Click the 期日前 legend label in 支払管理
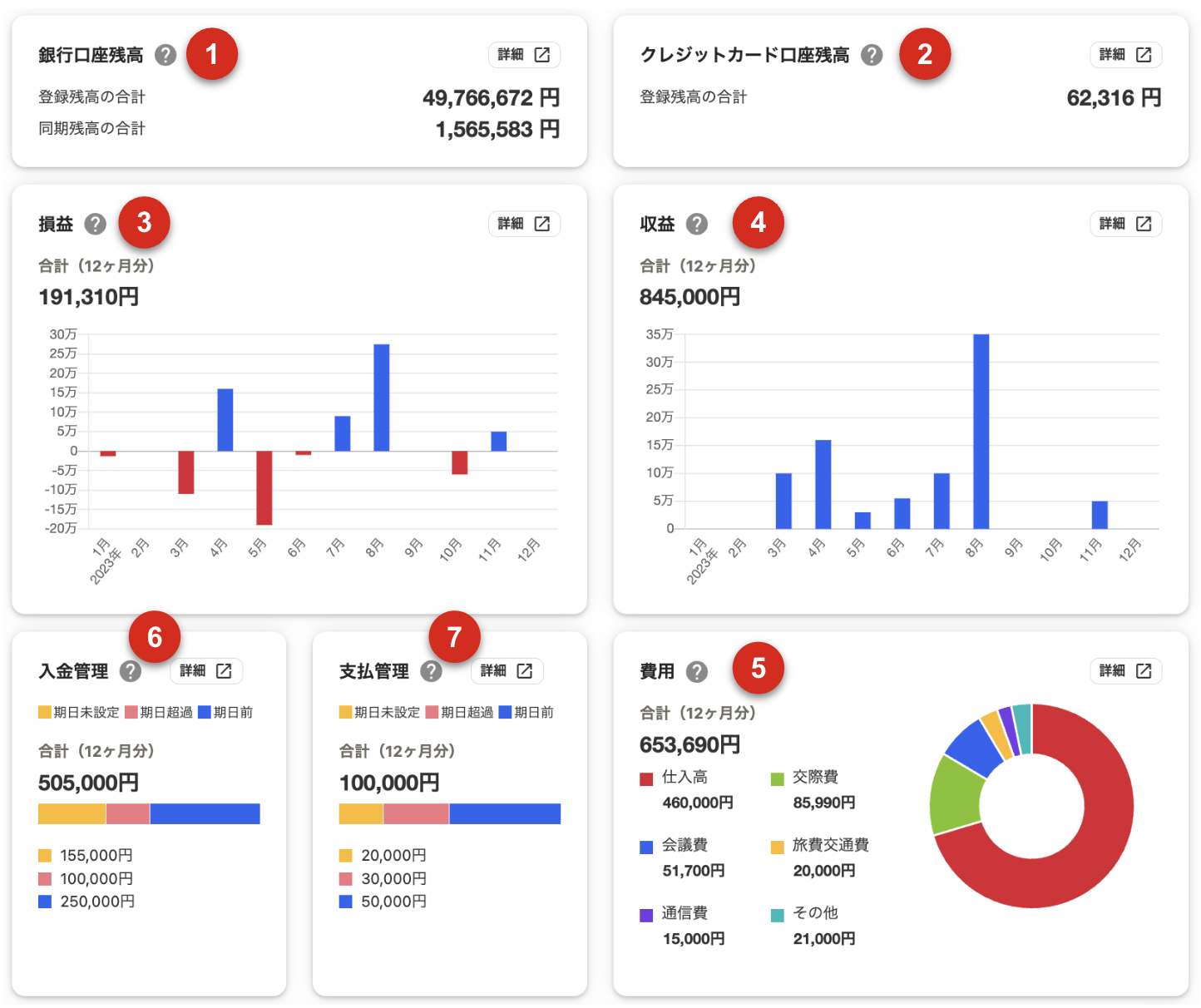 534,713
